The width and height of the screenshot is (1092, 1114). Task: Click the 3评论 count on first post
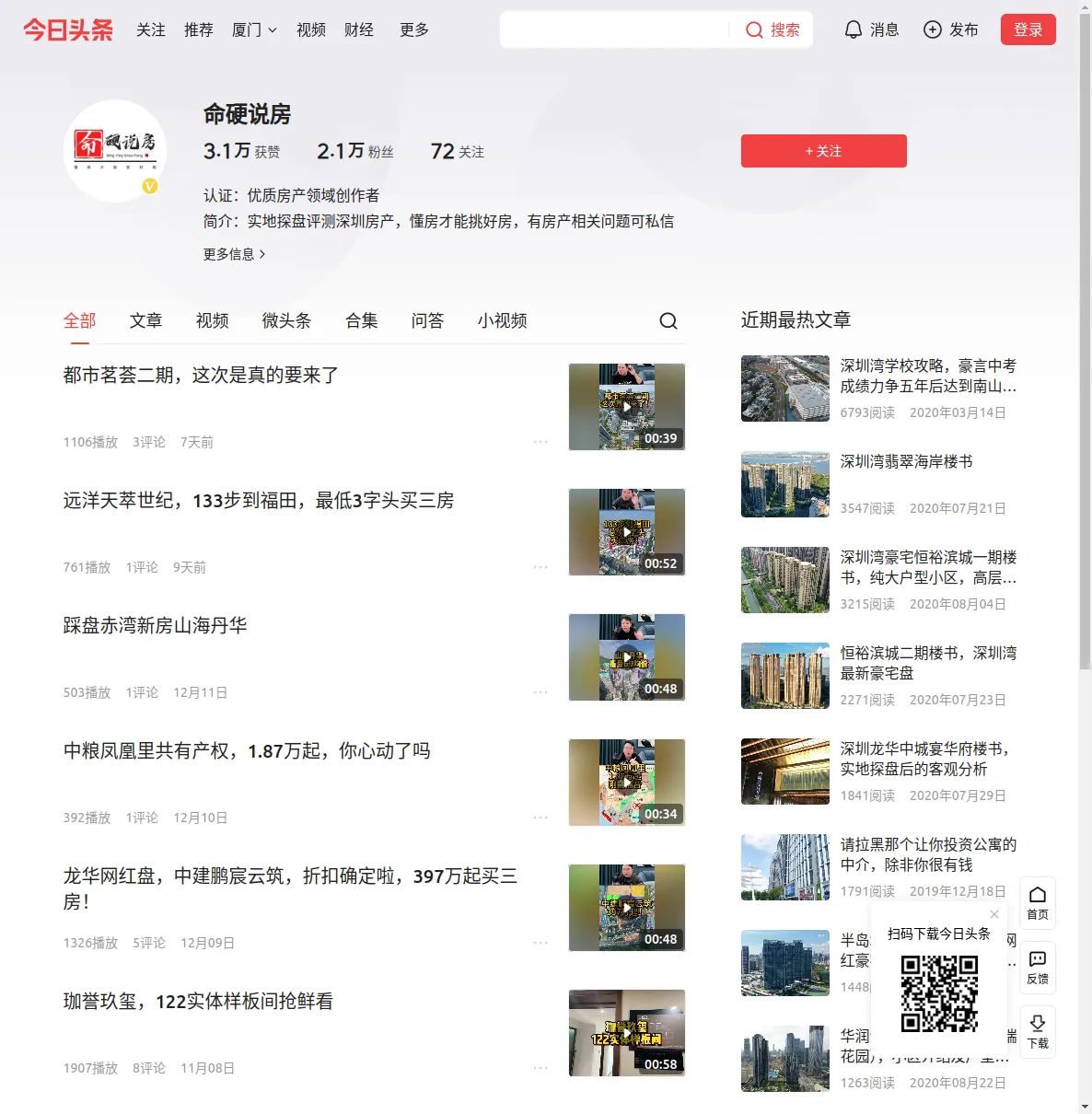coord(149,442)
